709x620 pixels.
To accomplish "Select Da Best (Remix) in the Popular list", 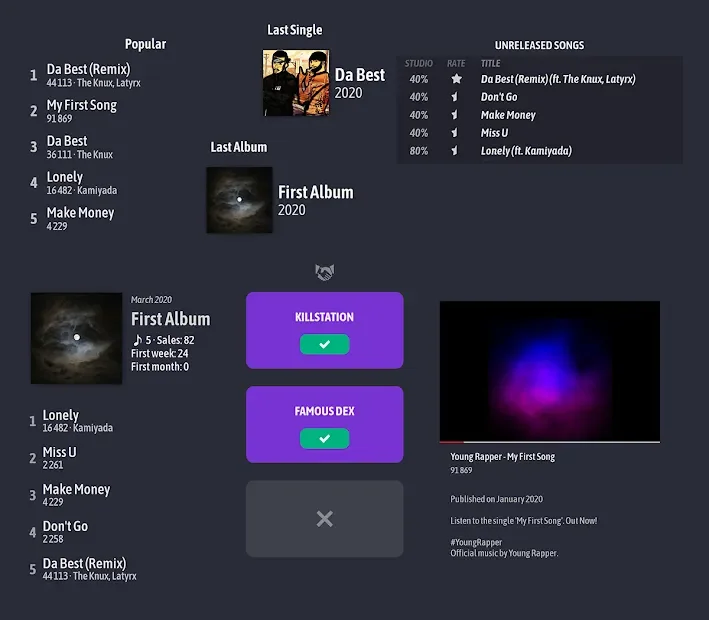I will (x=88, y=69).
